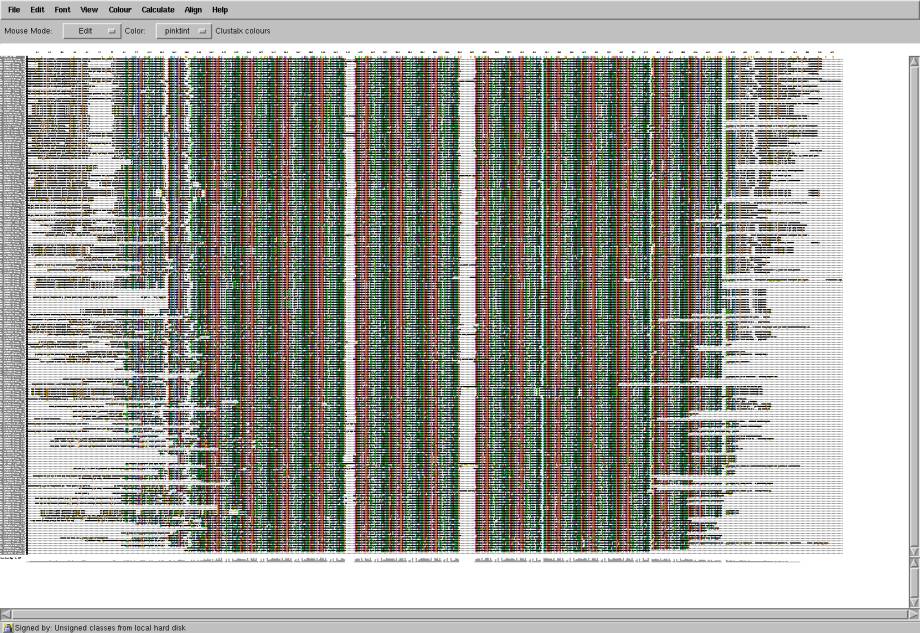Screen dimensions: 920x633
Task: Open the Edit menu
Action: coord(37,10)
